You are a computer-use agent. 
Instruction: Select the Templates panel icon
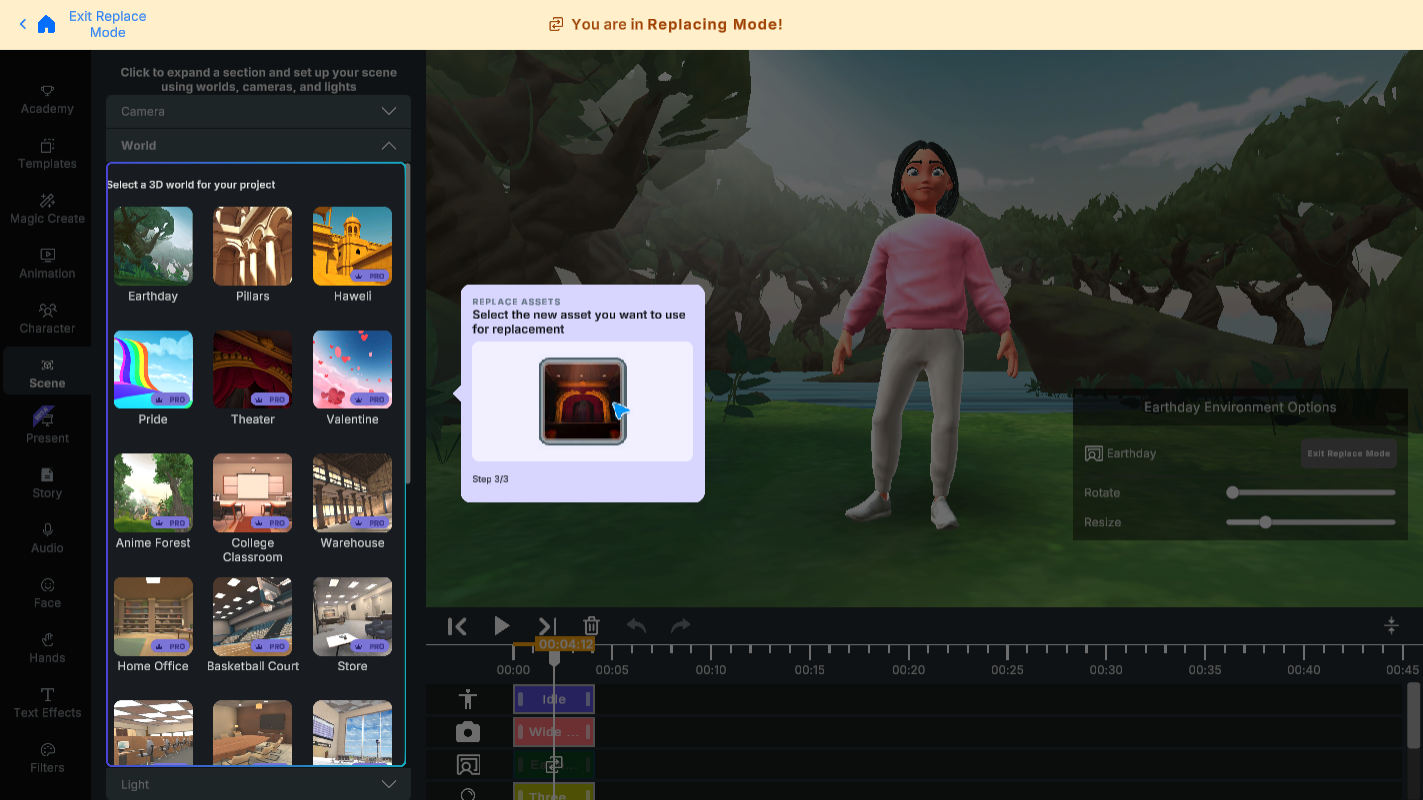point(46,153)
